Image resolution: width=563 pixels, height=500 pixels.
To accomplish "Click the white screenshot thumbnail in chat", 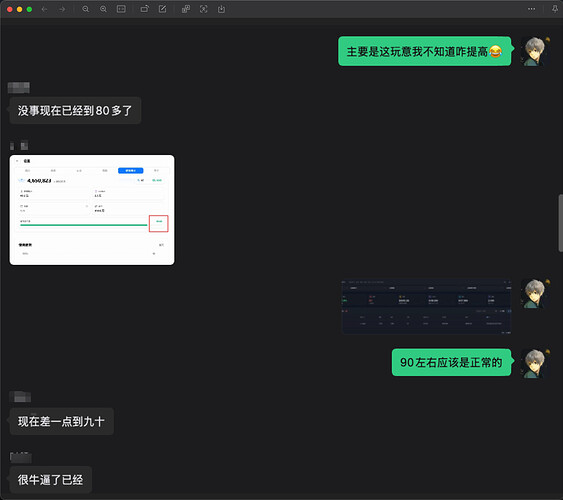I will pos(92,210).
